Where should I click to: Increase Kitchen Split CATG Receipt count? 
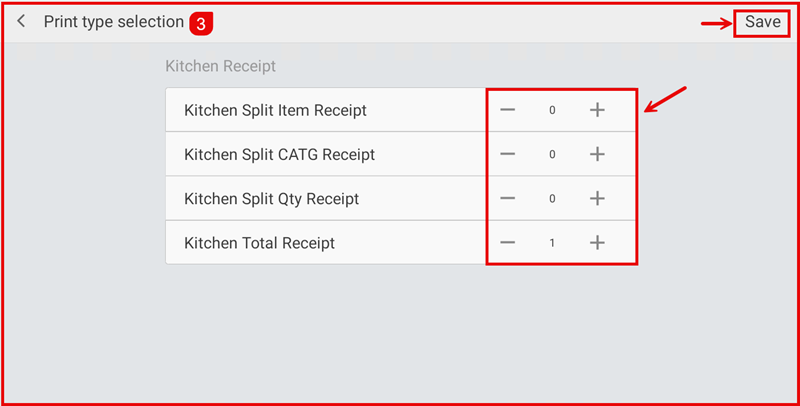pos(597,154)
